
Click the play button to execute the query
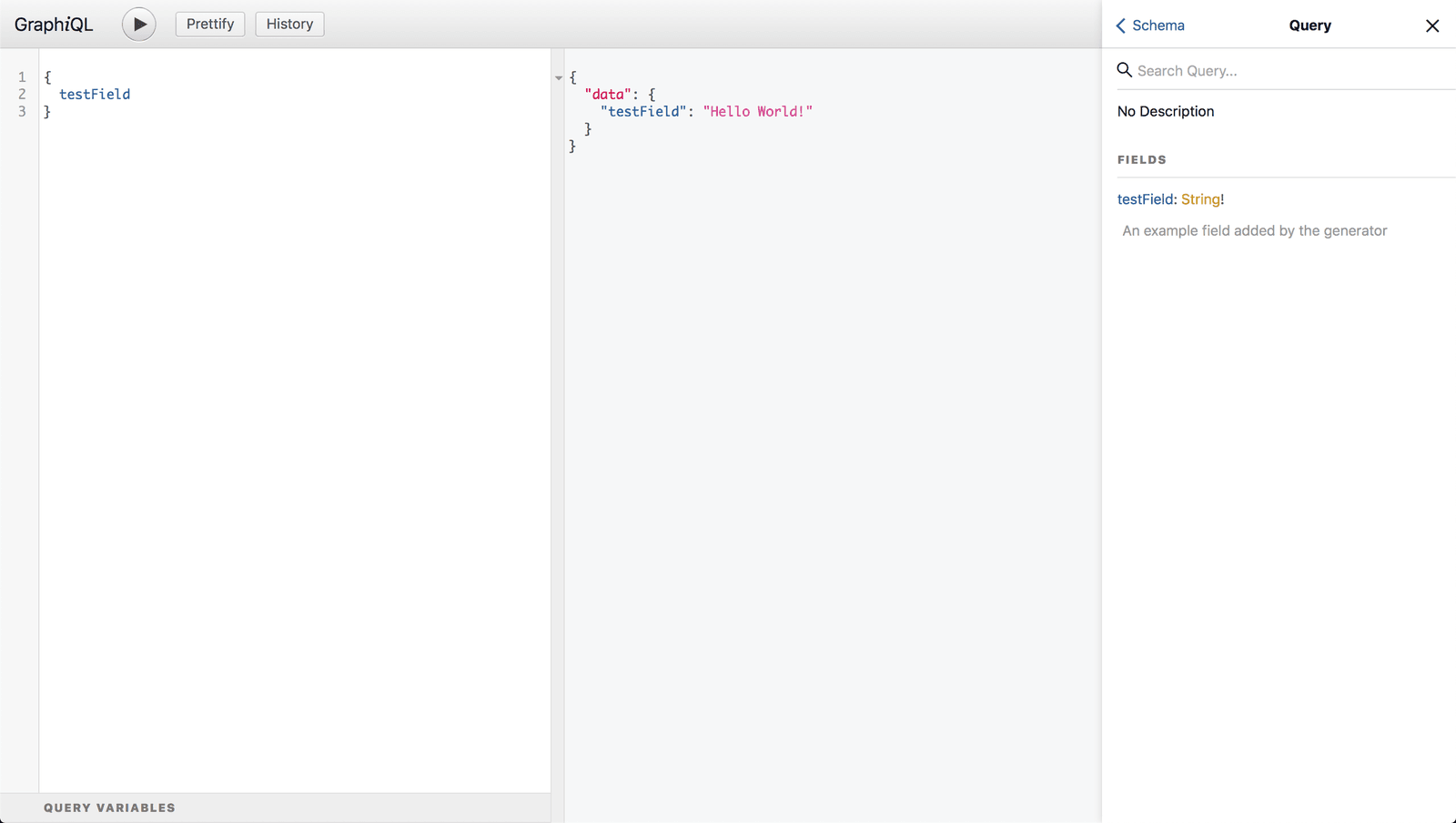tap(138, 24)
